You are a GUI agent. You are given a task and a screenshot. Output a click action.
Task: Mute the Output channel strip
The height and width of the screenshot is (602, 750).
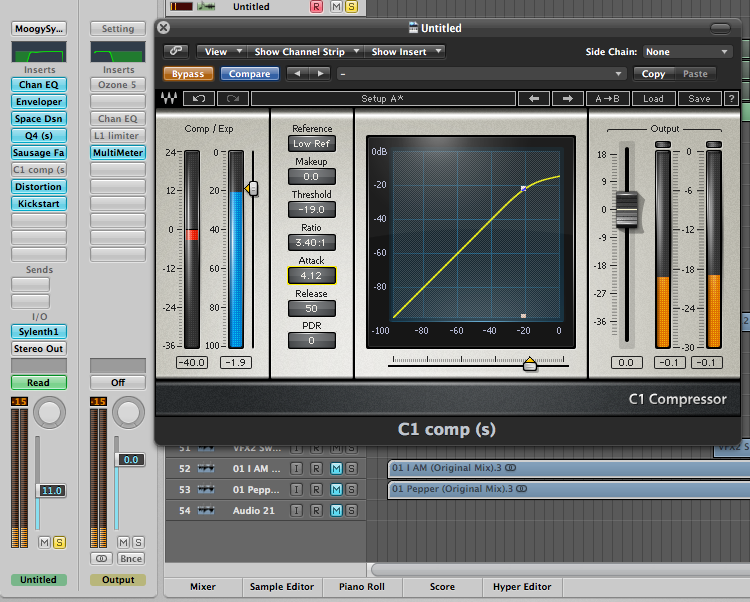pos(123,542)
